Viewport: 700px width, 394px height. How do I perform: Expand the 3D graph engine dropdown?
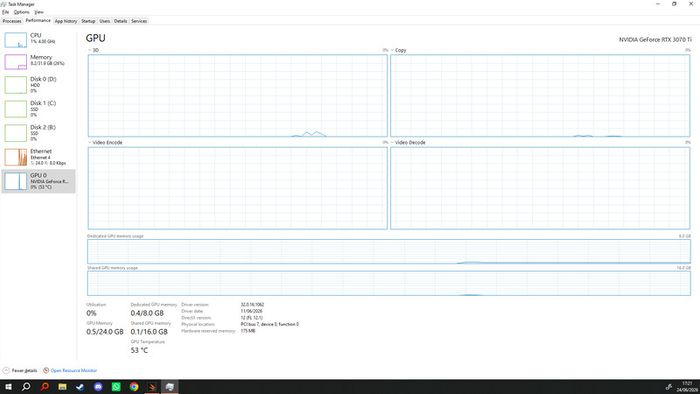[93, 50]
